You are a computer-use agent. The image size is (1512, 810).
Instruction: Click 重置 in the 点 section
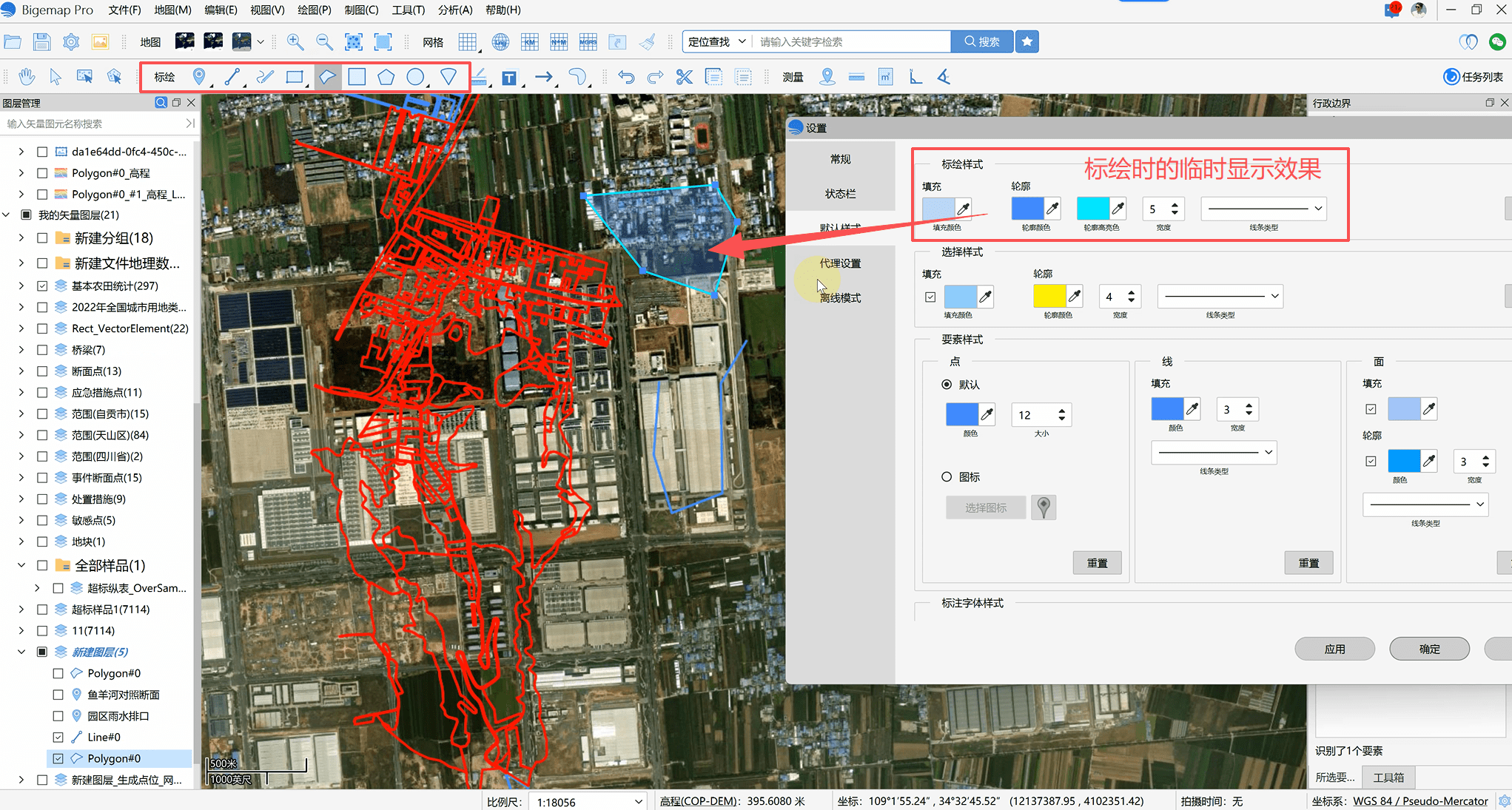point(1097,563)
